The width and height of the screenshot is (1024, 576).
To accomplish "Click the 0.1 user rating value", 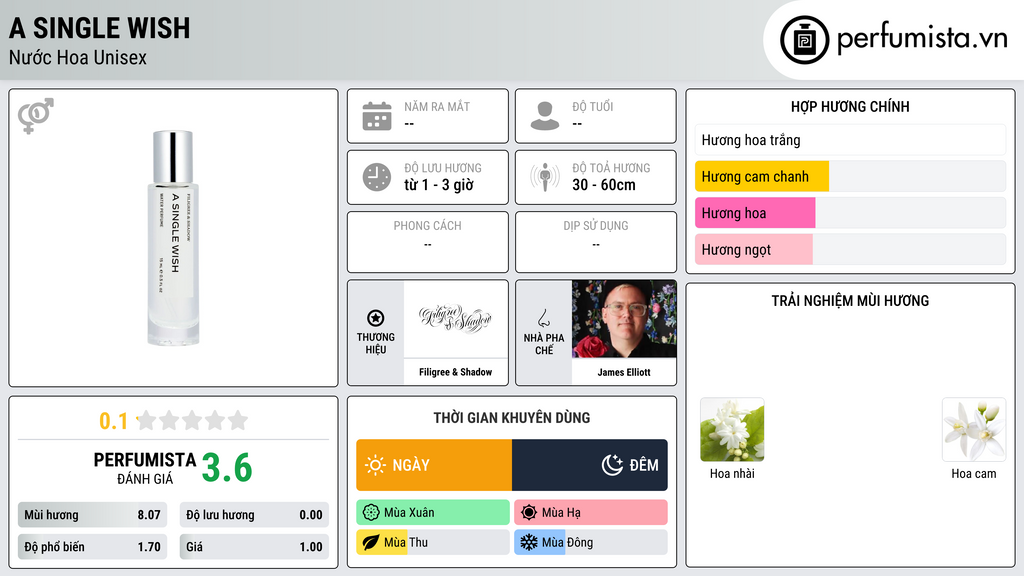I will 113,421.
